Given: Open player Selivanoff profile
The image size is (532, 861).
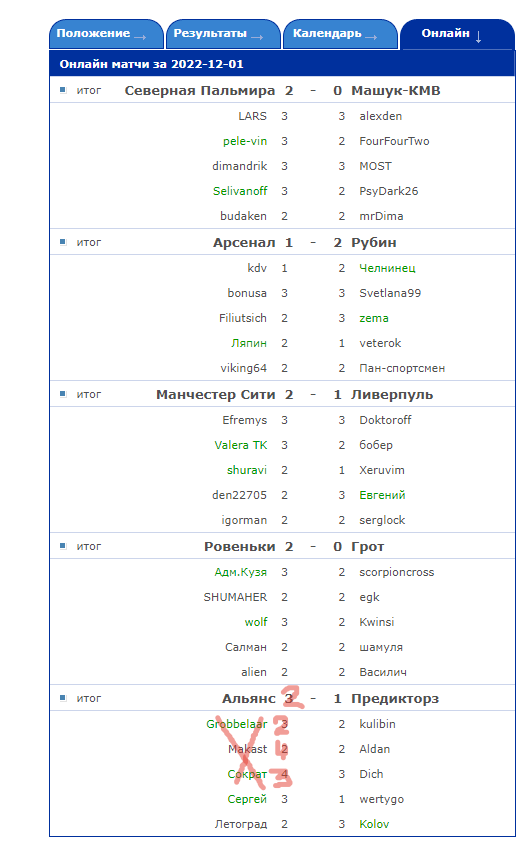Looking at the screenshot, I should pyautogui.click(x=240, y=191).
